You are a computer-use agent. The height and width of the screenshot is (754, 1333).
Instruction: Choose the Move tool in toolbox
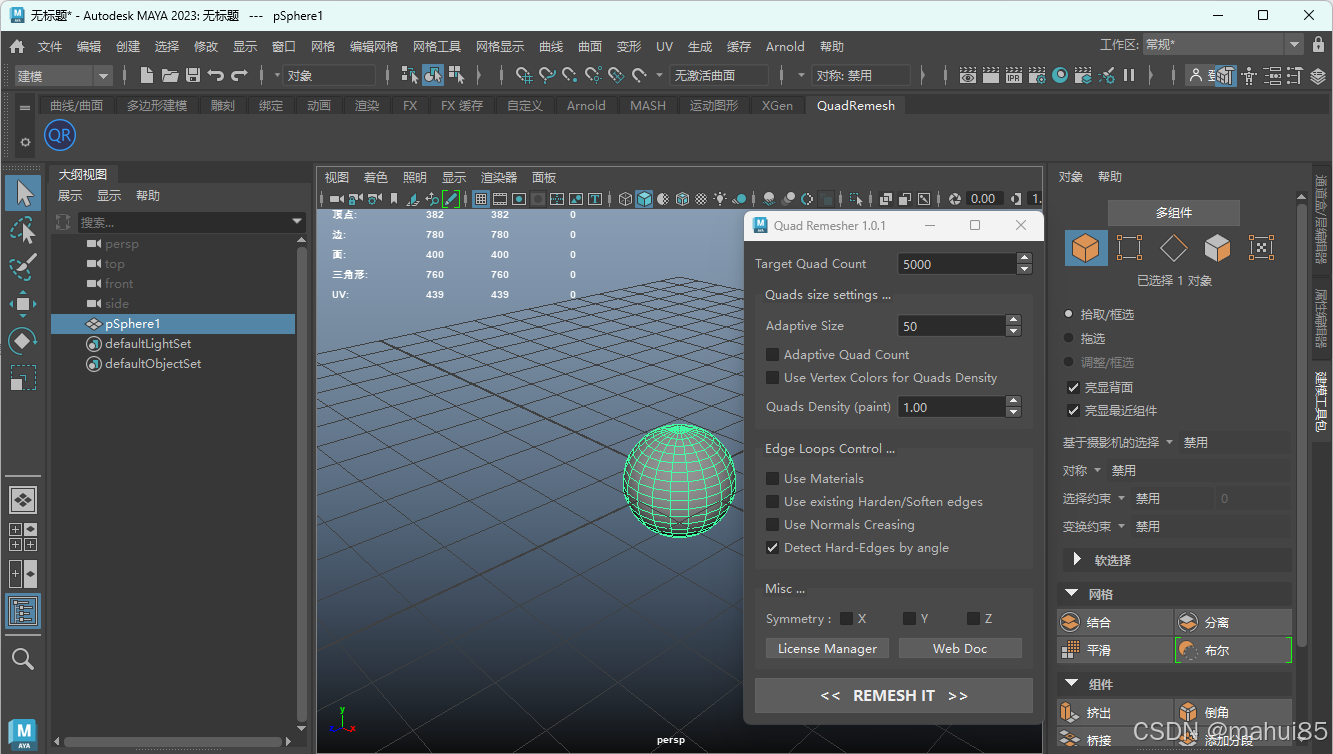click(23, 304)
